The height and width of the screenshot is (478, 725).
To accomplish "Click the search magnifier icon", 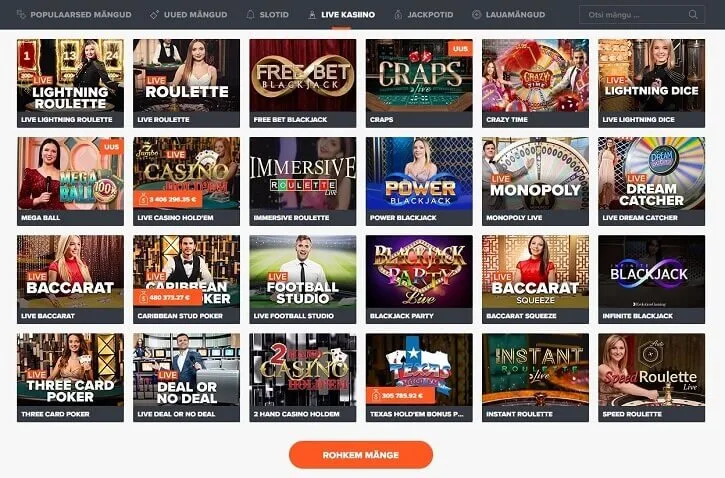I will (x=693, y=14).
